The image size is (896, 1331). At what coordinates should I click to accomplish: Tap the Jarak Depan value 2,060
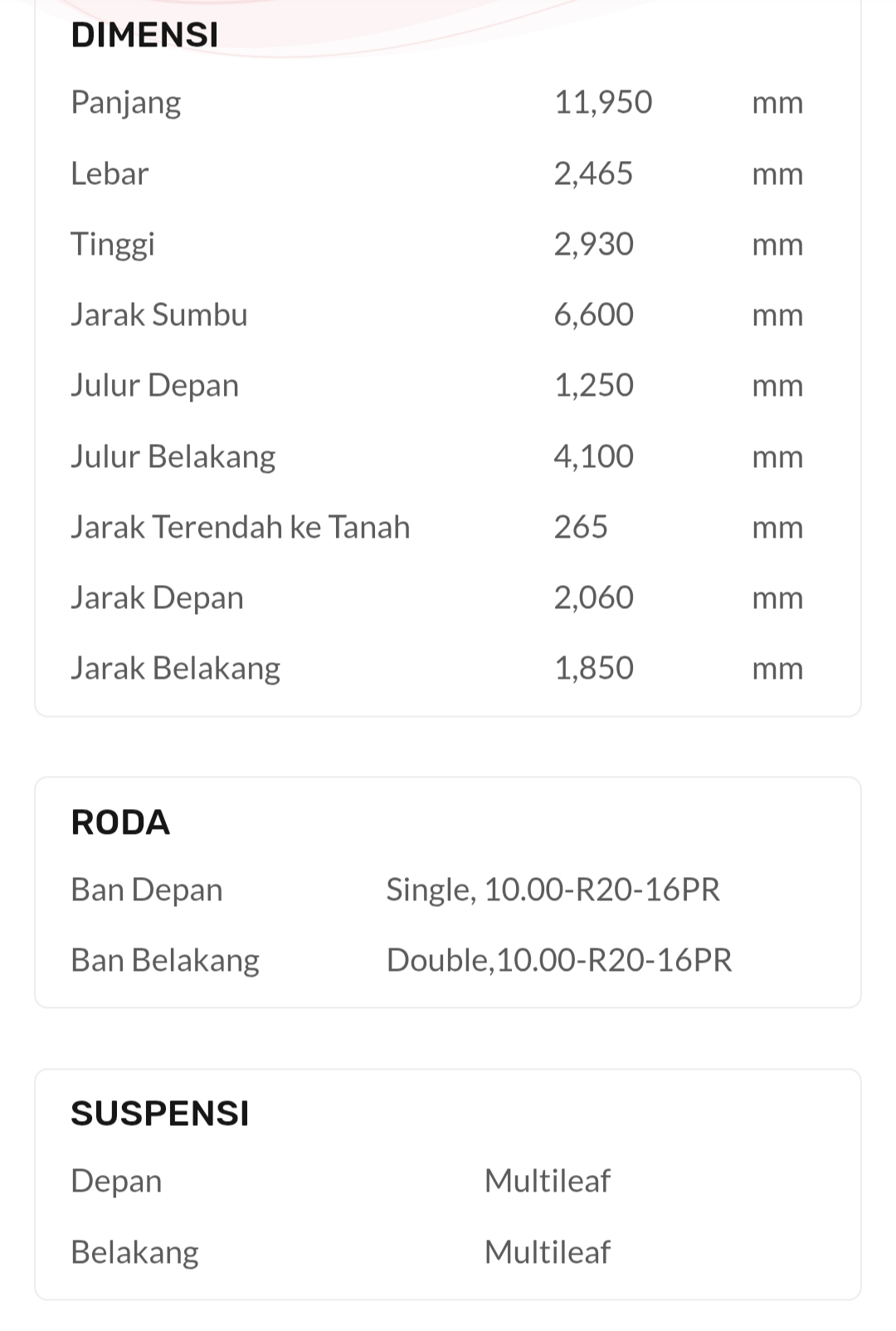[593, 597]
